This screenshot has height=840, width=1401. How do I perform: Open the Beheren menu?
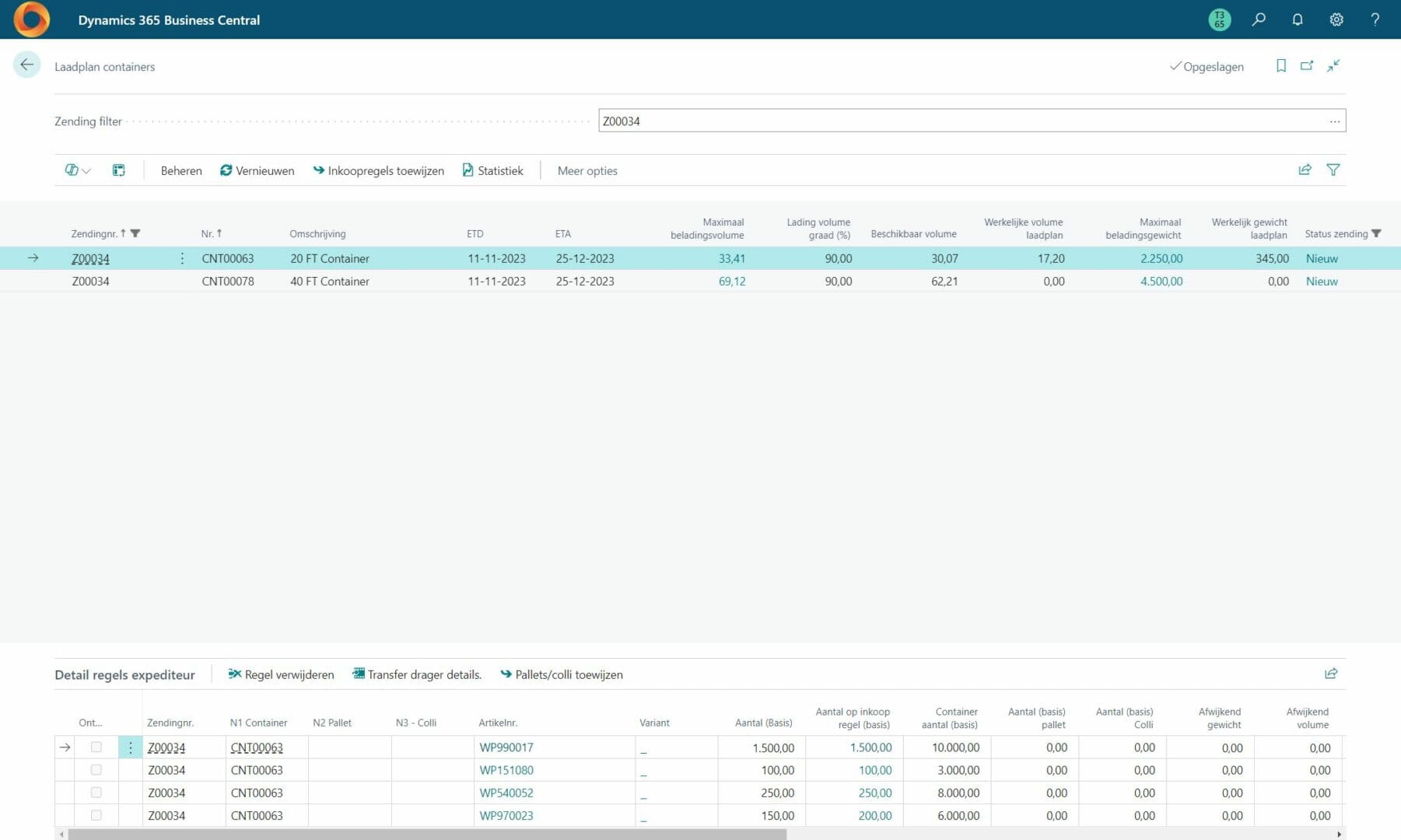click(x=180, y=171)
